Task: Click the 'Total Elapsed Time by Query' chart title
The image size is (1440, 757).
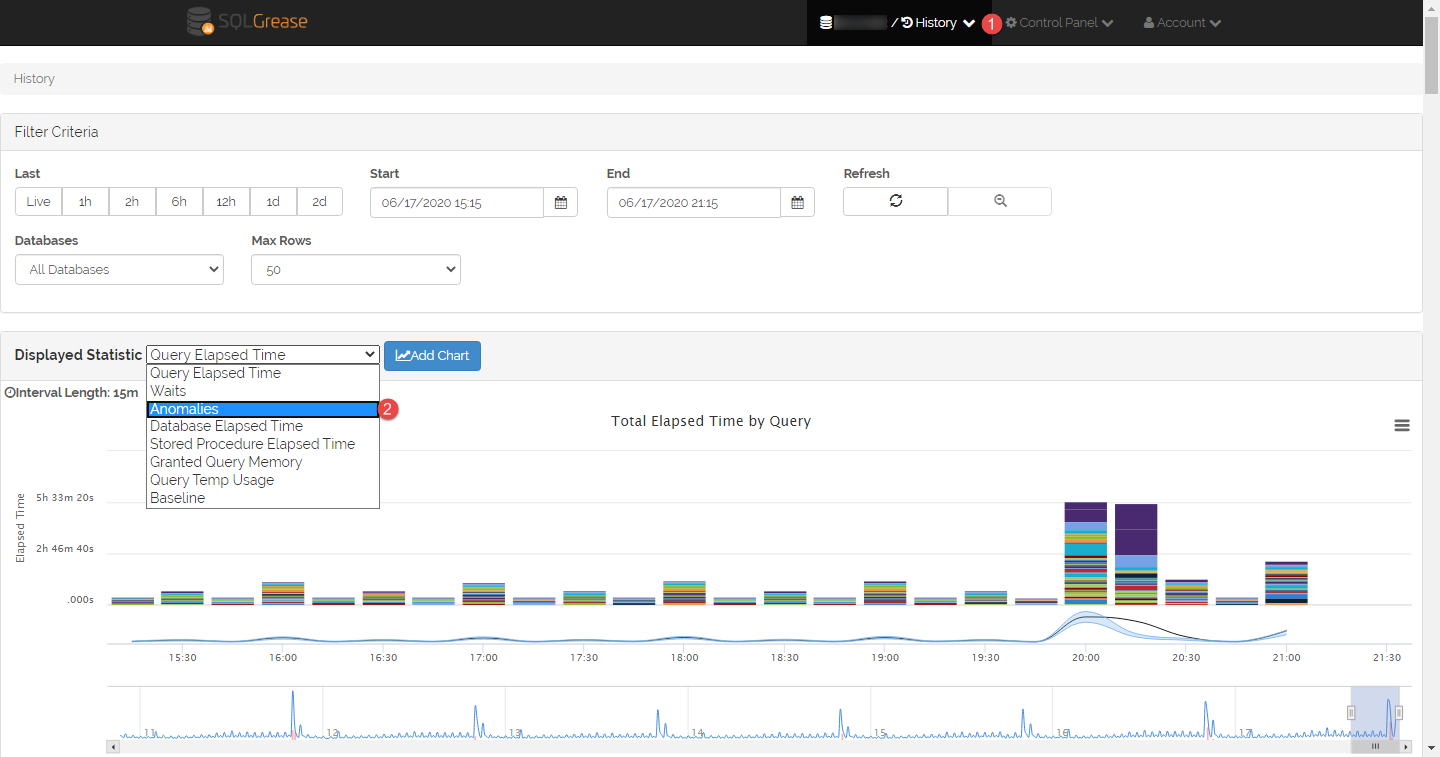Action: point(711,421)
